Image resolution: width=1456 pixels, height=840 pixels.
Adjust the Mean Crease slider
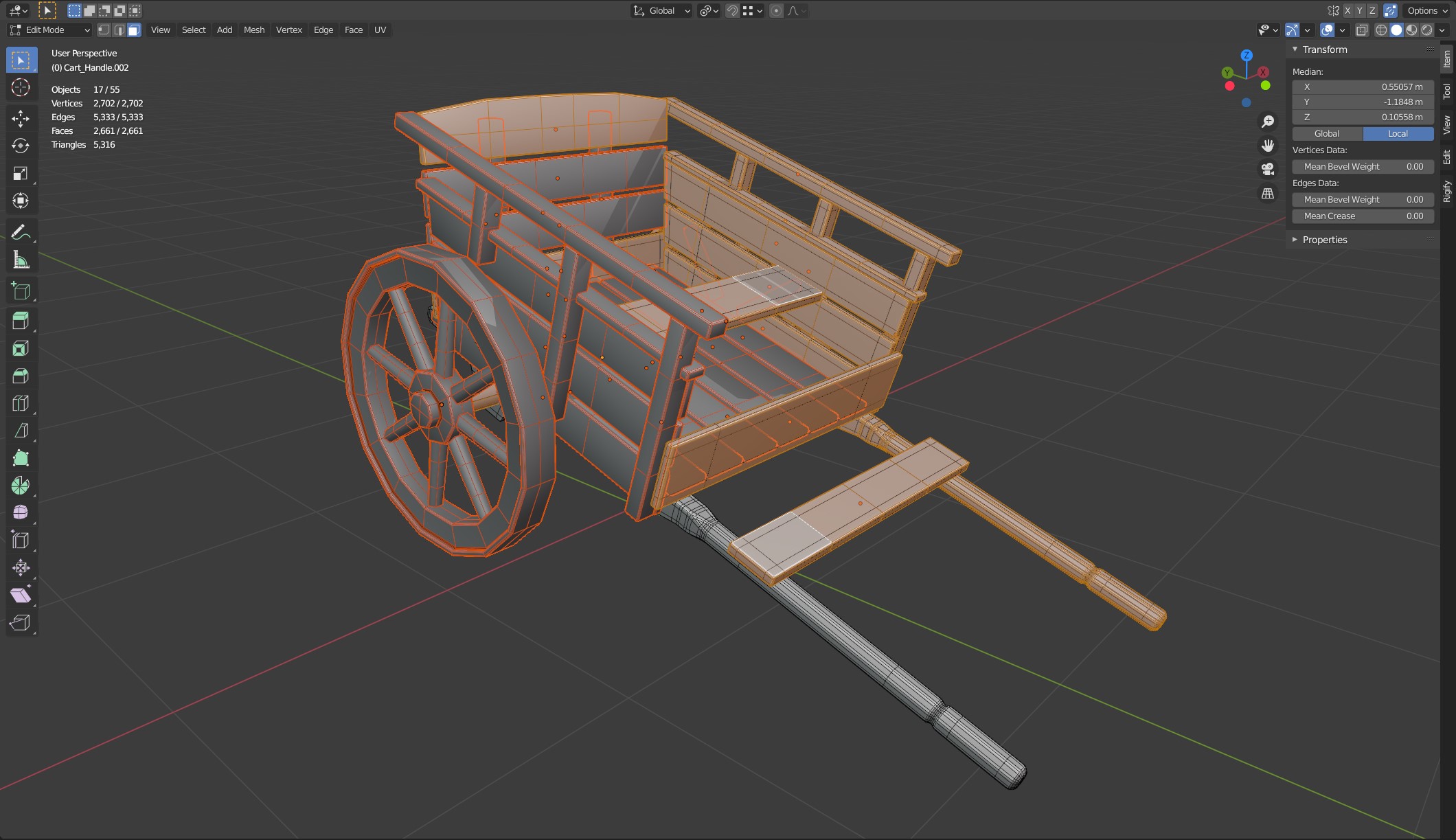coord(1363,216)
